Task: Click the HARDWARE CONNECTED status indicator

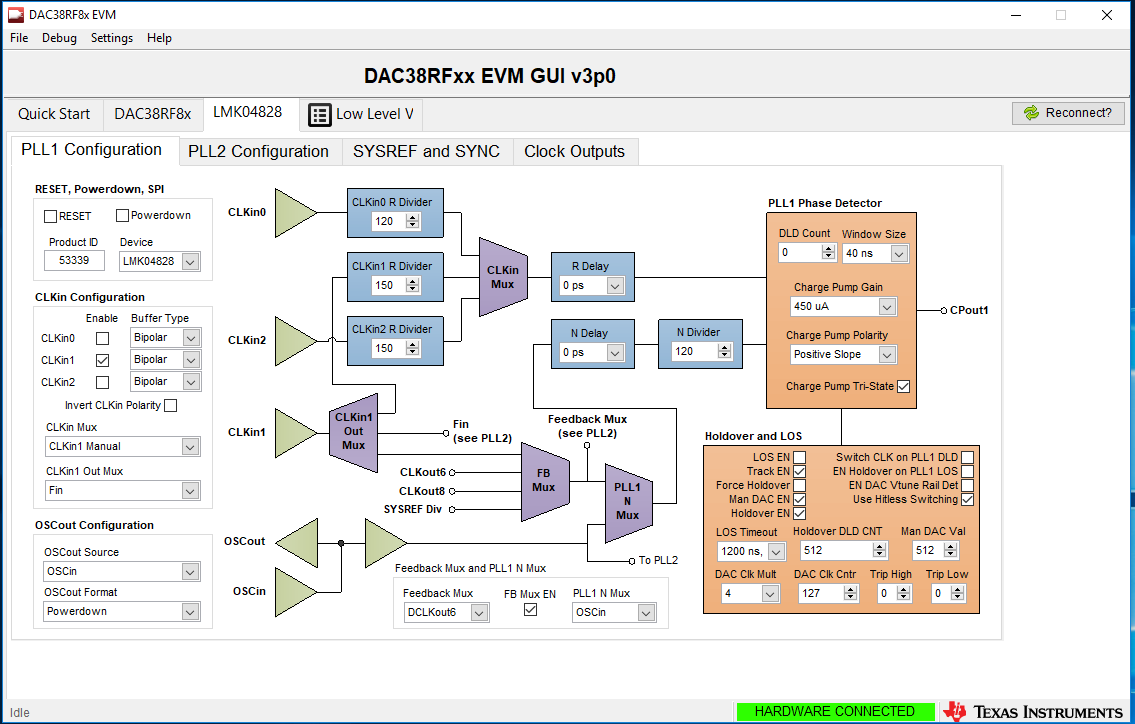Action: click(x=835, y=712)
